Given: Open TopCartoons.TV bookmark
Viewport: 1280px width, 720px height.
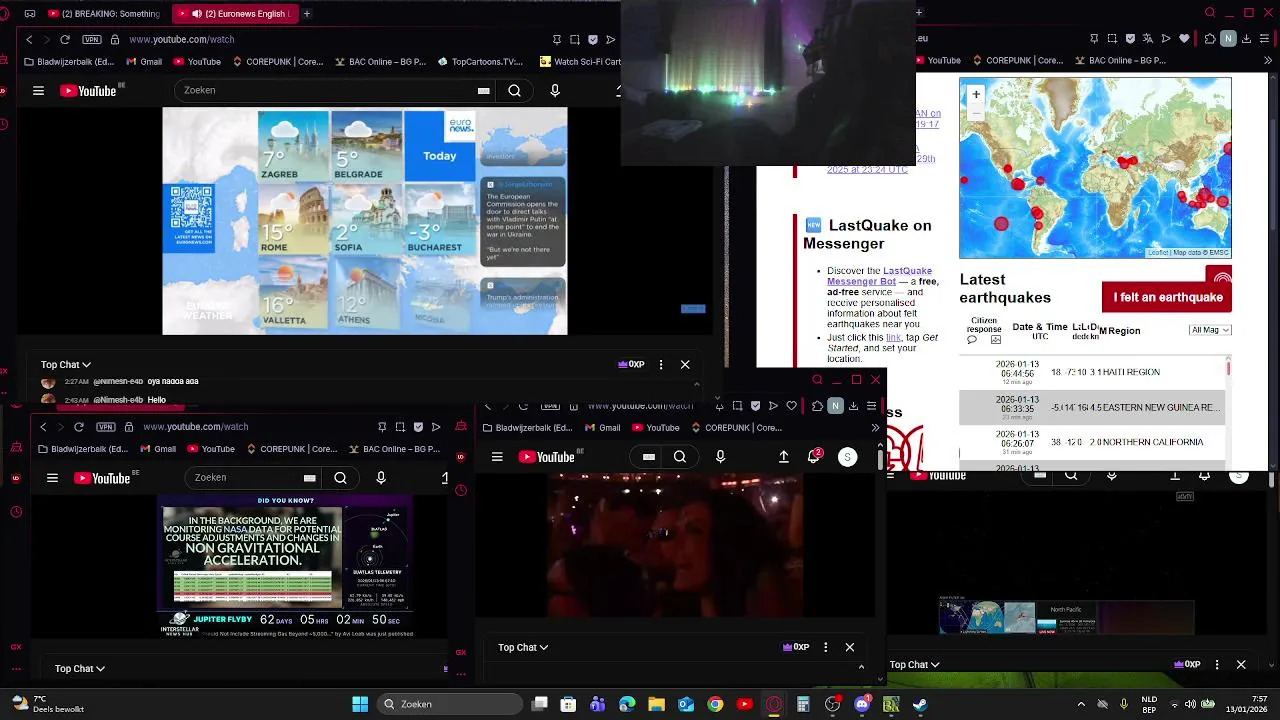Looking at the screenshot, I should pyautogui.click(x=479, y=61).
